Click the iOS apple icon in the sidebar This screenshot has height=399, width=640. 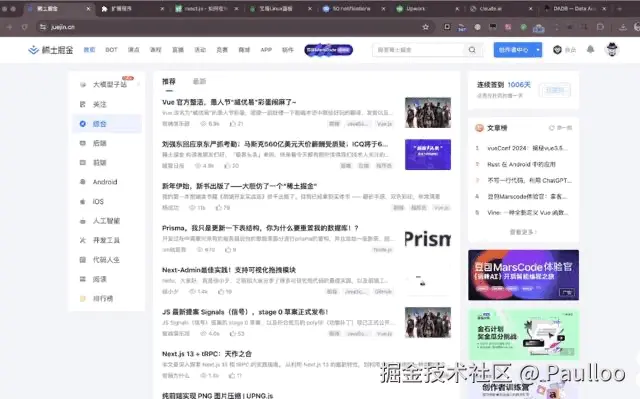[x=82, y=202]
